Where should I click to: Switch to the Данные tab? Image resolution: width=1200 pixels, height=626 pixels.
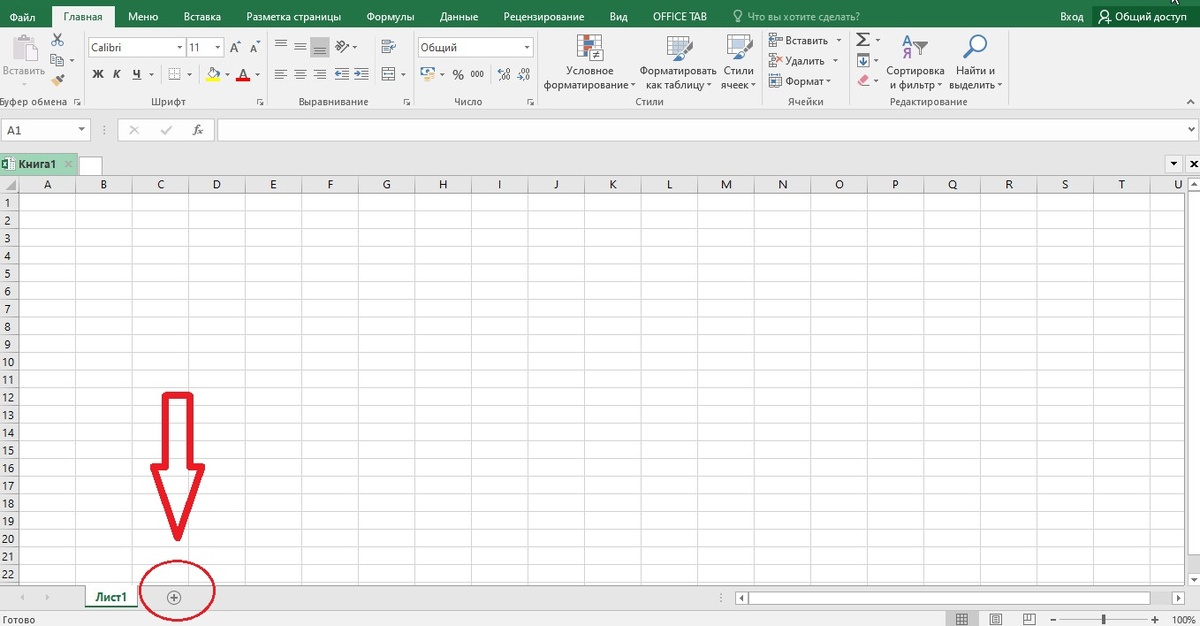point(458,17)
